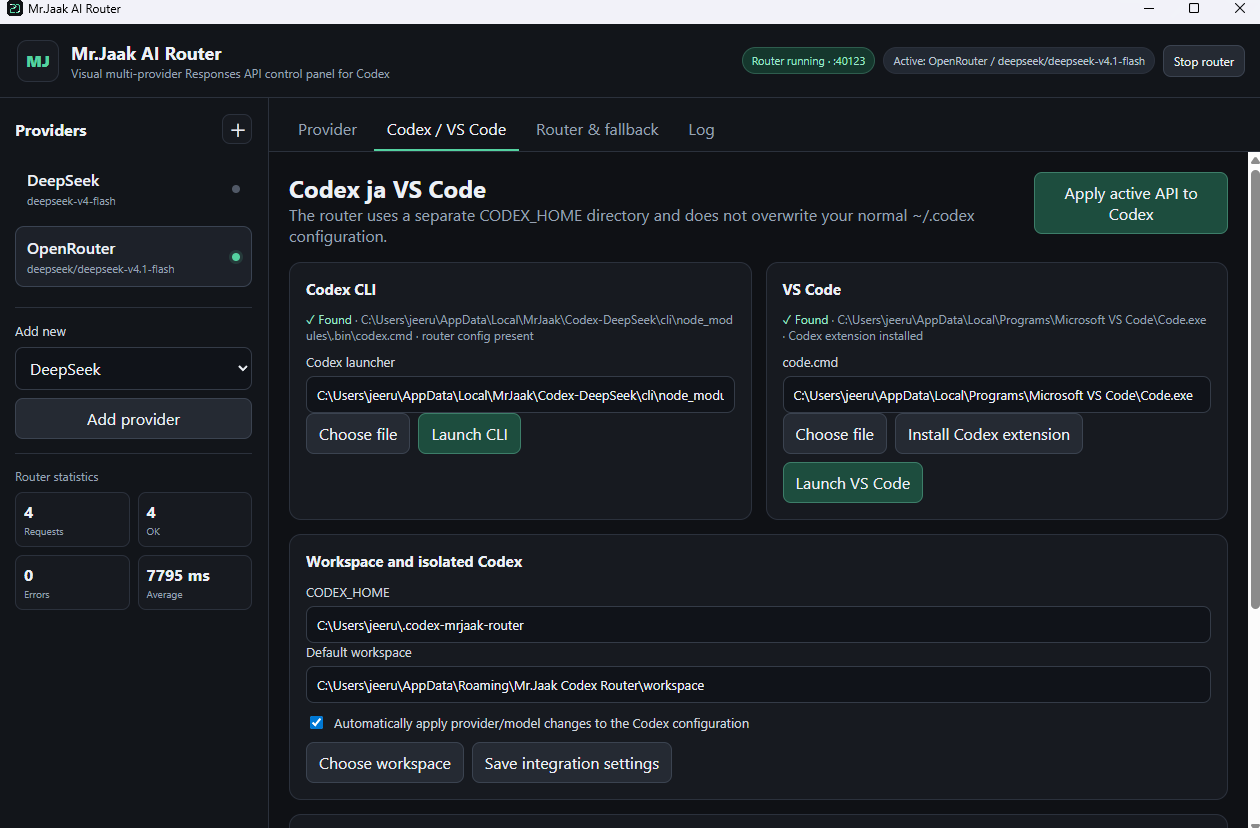Click the Active OpenRouter model badge

[x=1019, y=61]
